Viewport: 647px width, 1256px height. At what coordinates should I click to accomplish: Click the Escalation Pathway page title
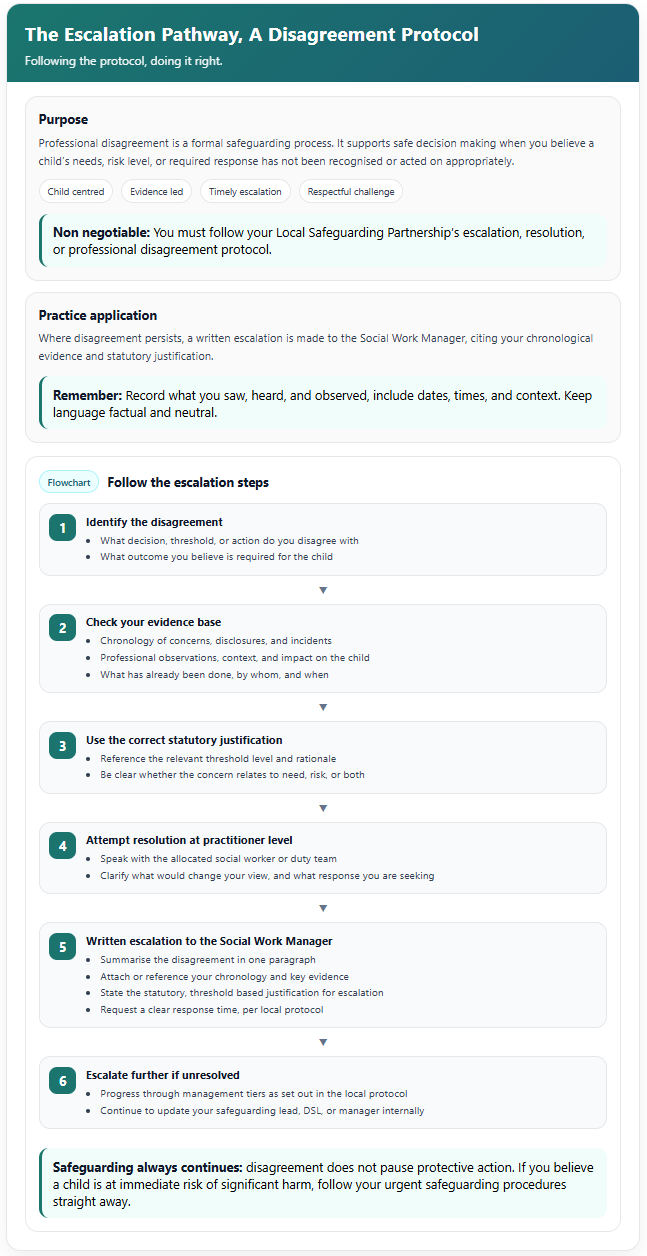click(252, 35)
